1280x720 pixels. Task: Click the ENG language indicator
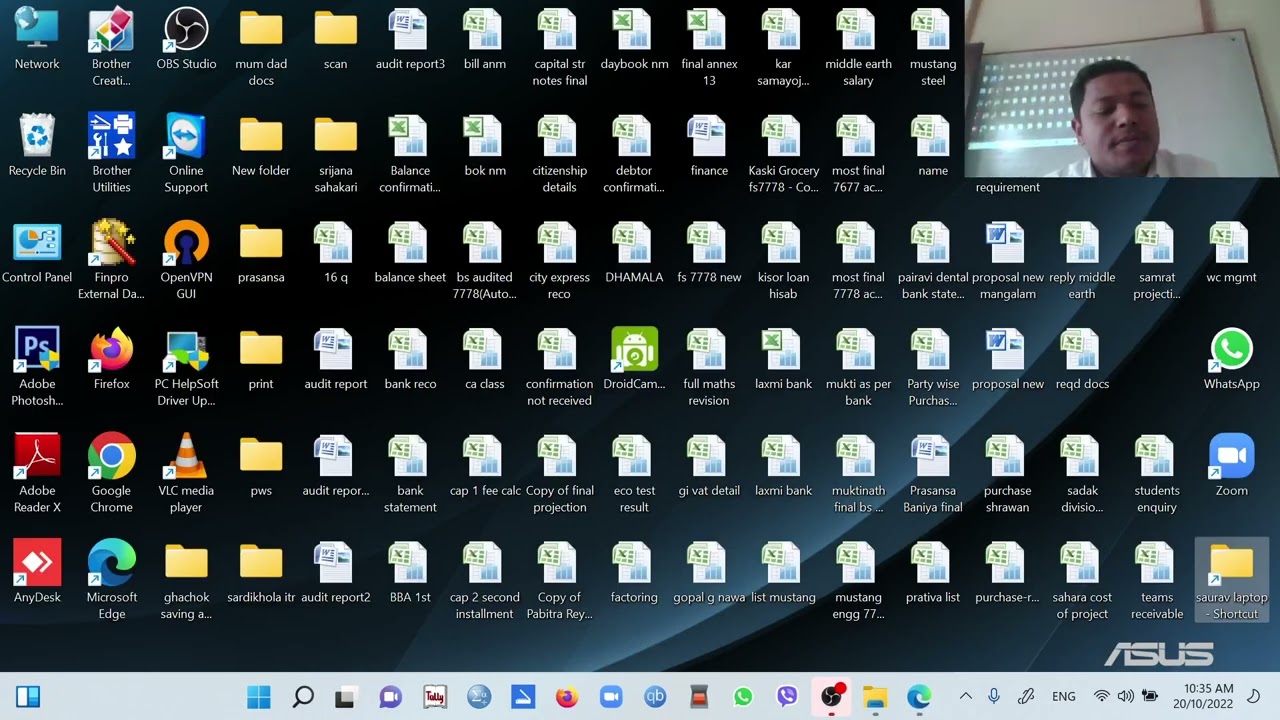[x=1064, y=697]
